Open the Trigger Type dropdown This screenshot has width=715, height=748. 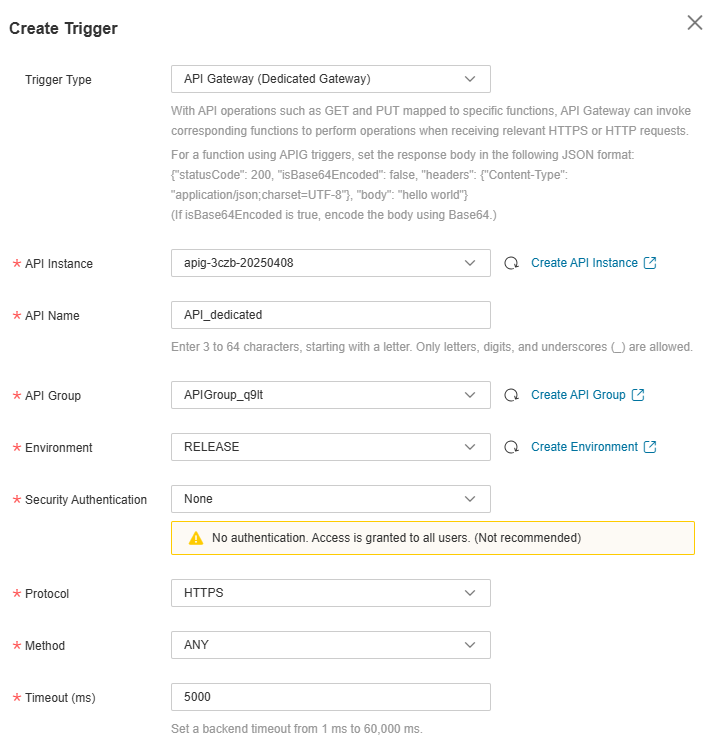coord(330,79)
